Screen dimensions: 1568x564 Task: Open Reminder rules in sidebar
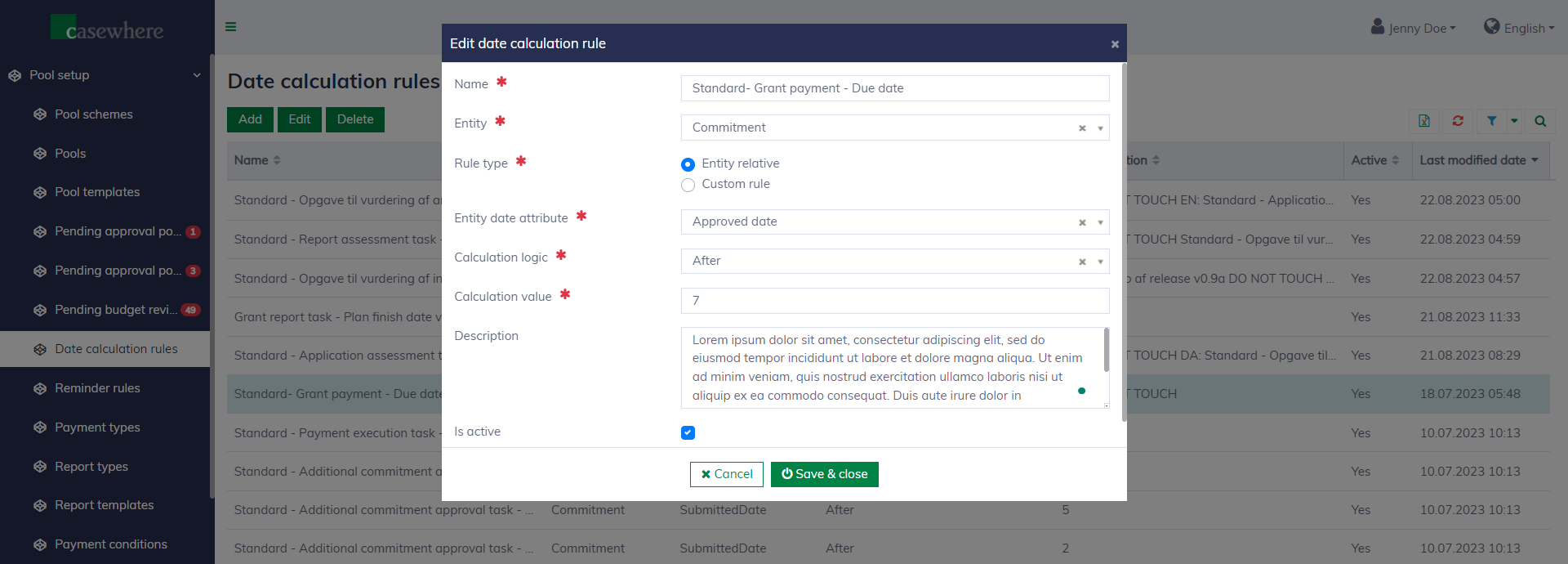click(x=97, y=388)
